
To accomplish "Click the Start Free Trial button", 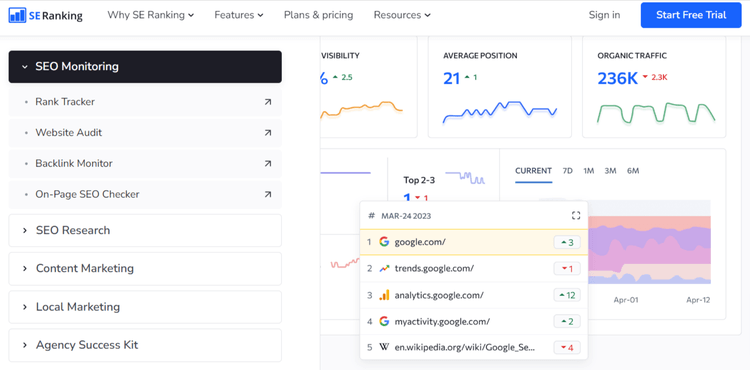I will 691,15.
